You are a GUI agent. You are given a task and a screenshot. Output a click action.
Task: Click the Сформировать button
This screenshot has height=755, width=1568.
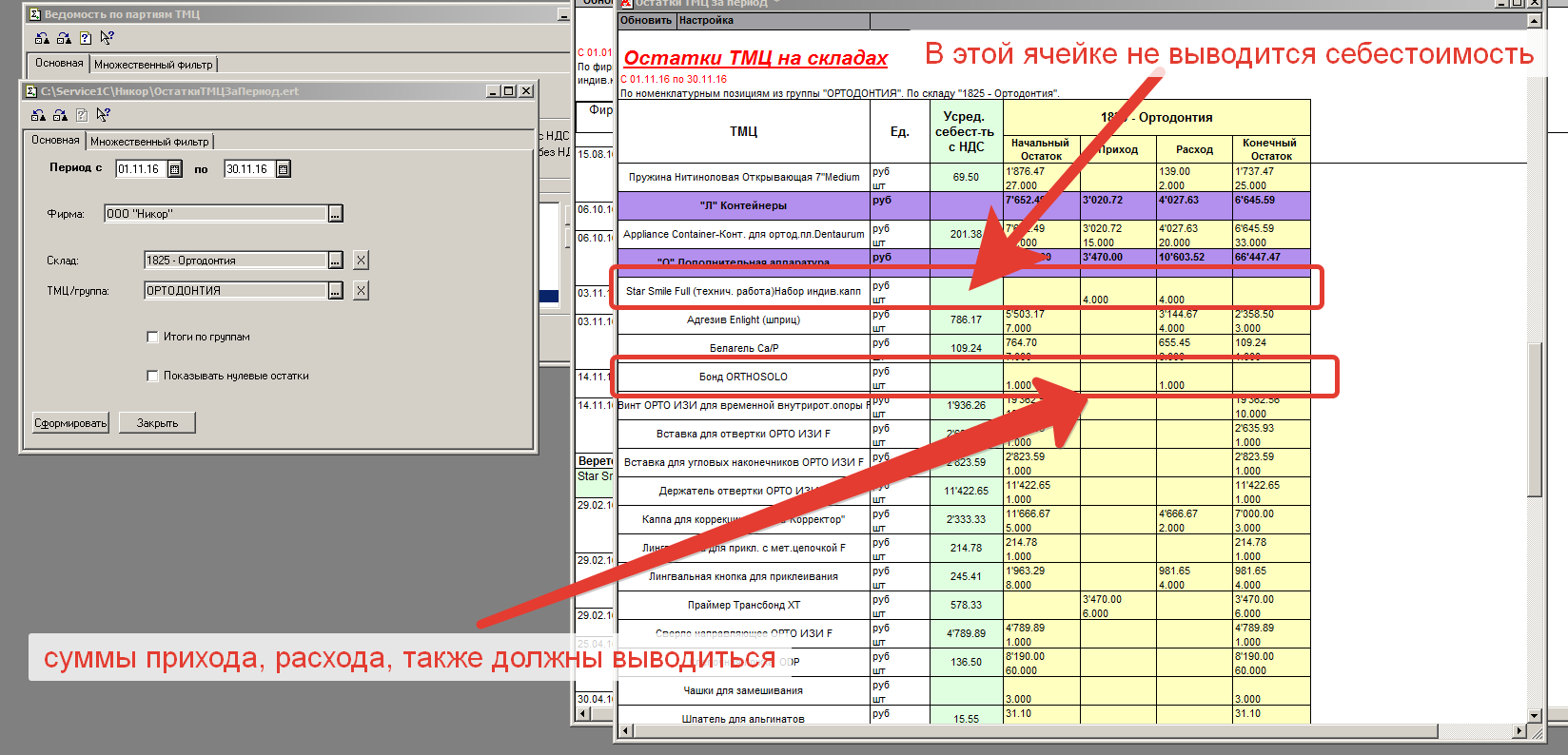tap(70, 423)
